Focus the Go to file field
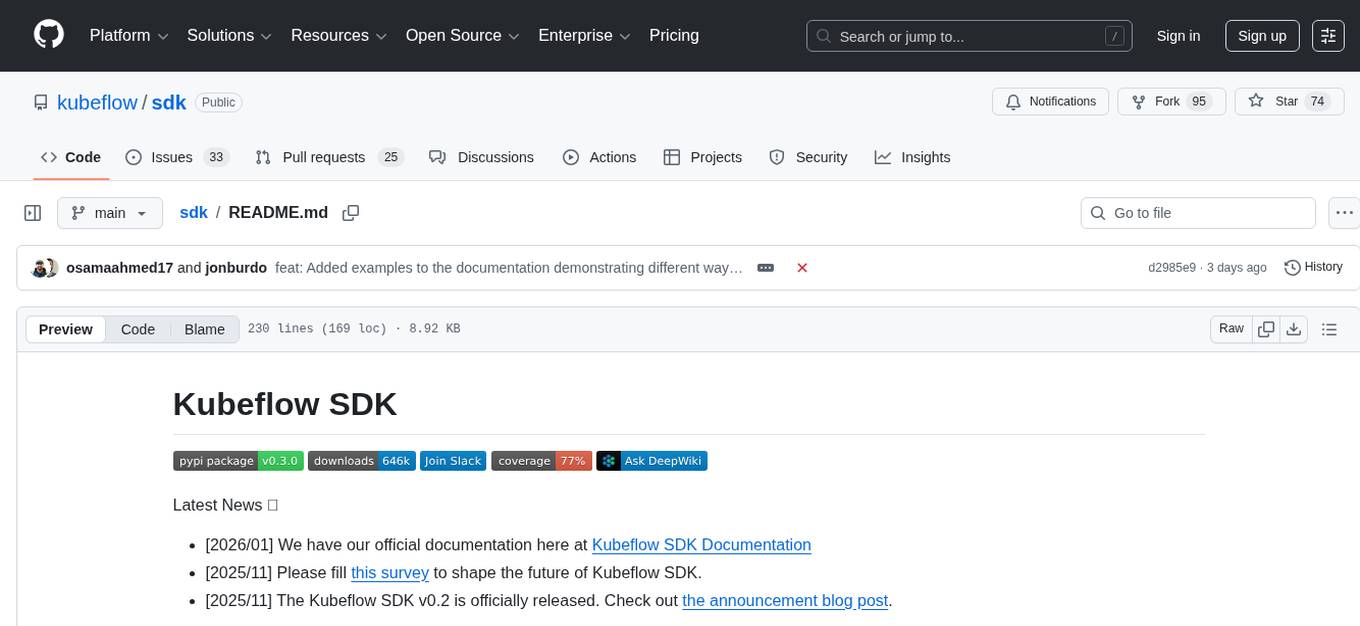 pyautogui.click(x=1197, y=212)
